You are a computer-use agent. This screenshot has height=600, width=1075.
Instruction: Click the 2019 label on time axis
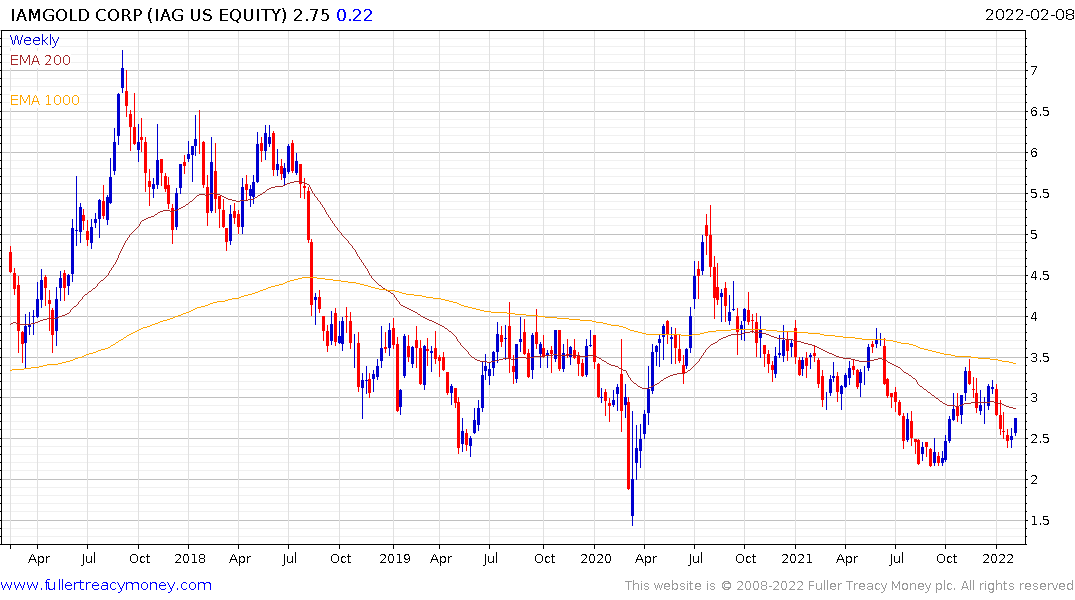(394, 558)
